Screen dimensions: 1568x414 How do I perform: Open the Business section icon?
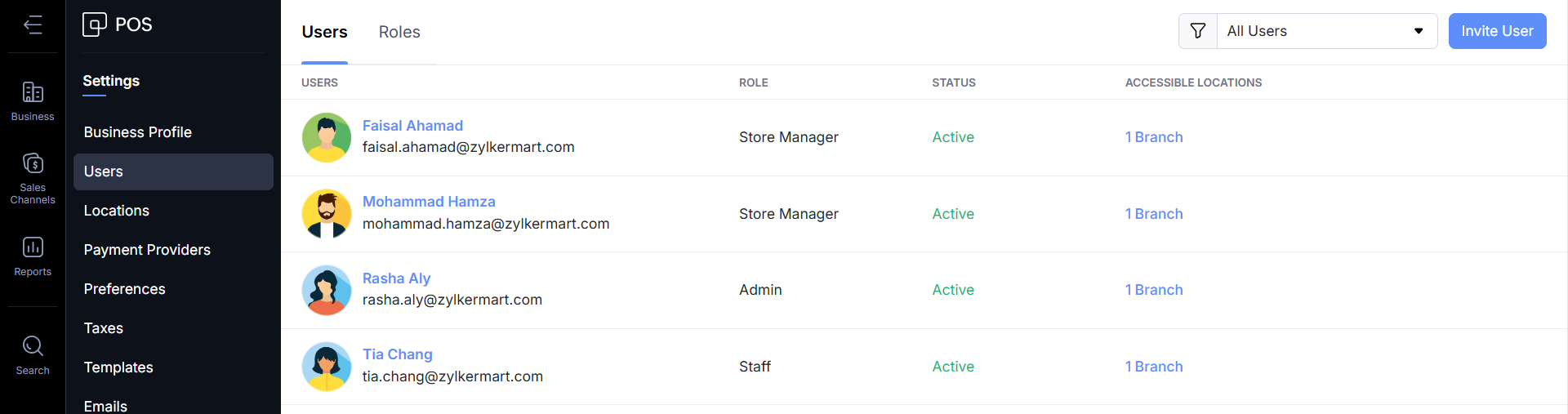click(33, 92)
